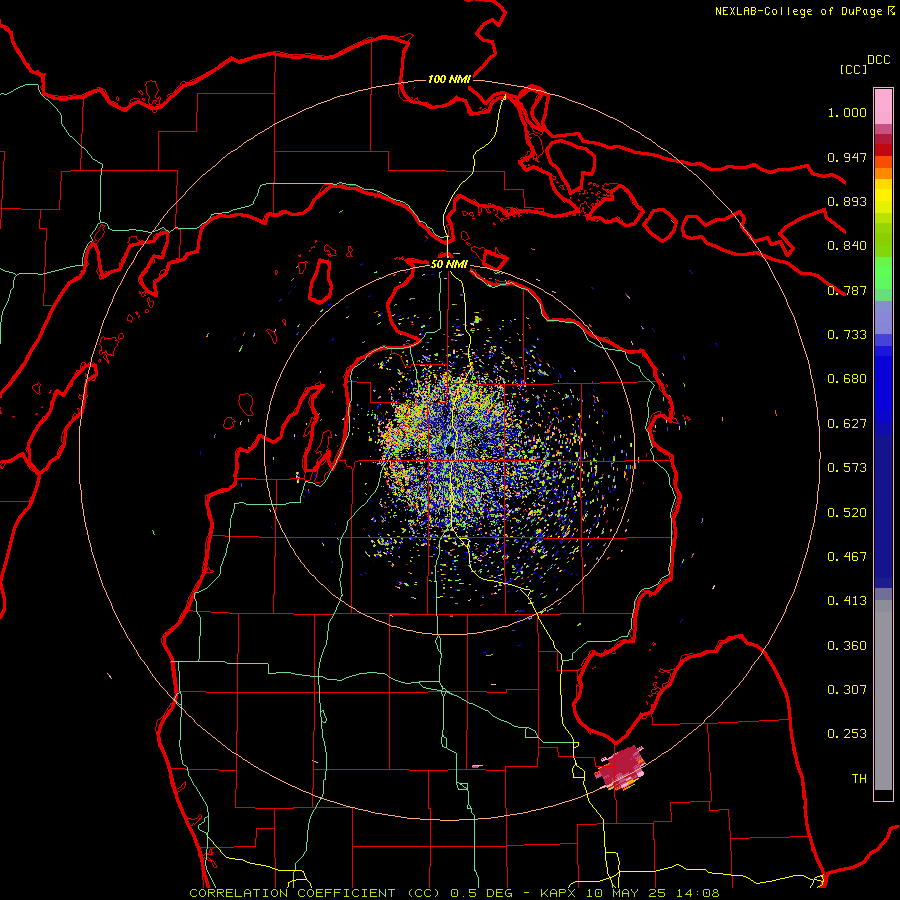
Task: Click the 0.947 scale value
Action: pyautogui.click(x=847, y=157)
